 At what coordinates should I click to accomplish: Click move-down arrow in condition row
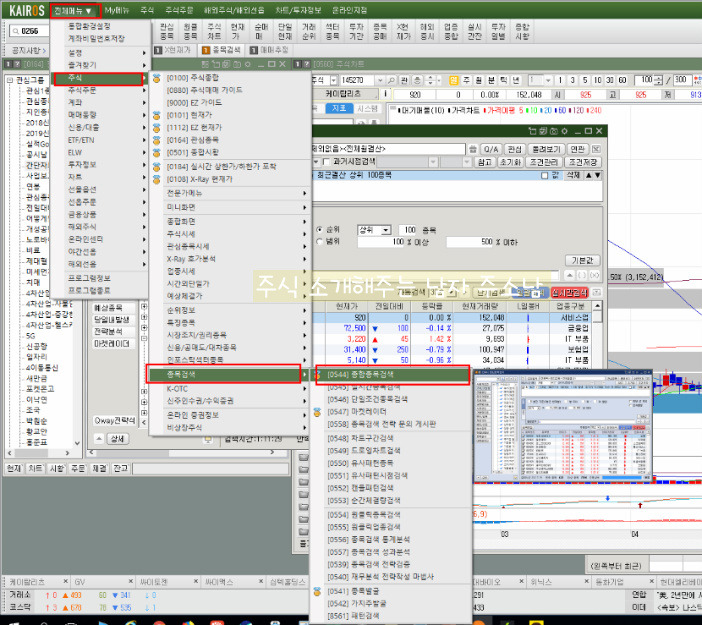[x=597, y=176]
